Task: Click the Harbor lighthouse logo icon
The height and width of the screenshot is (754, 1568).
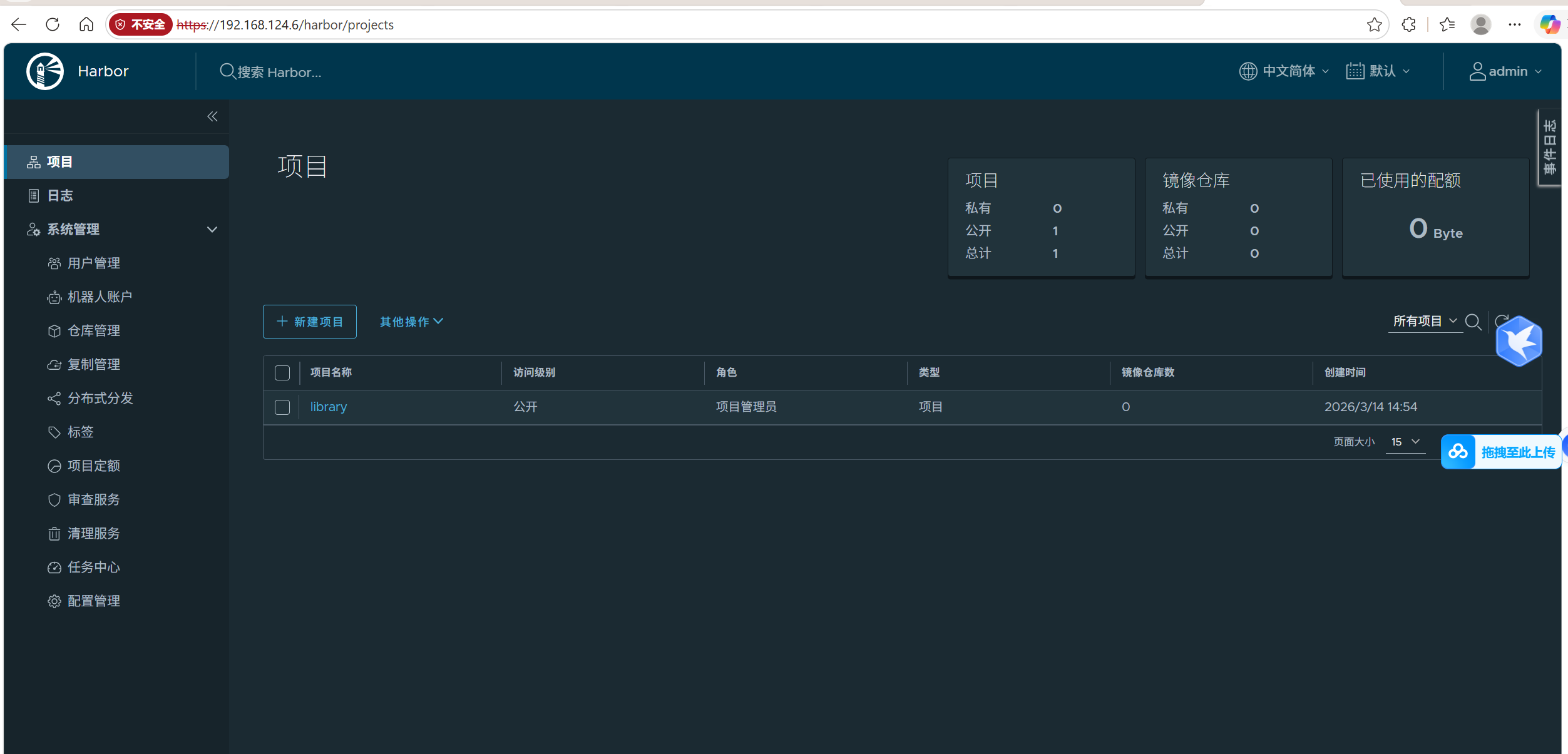Action: tap(45, 71)
